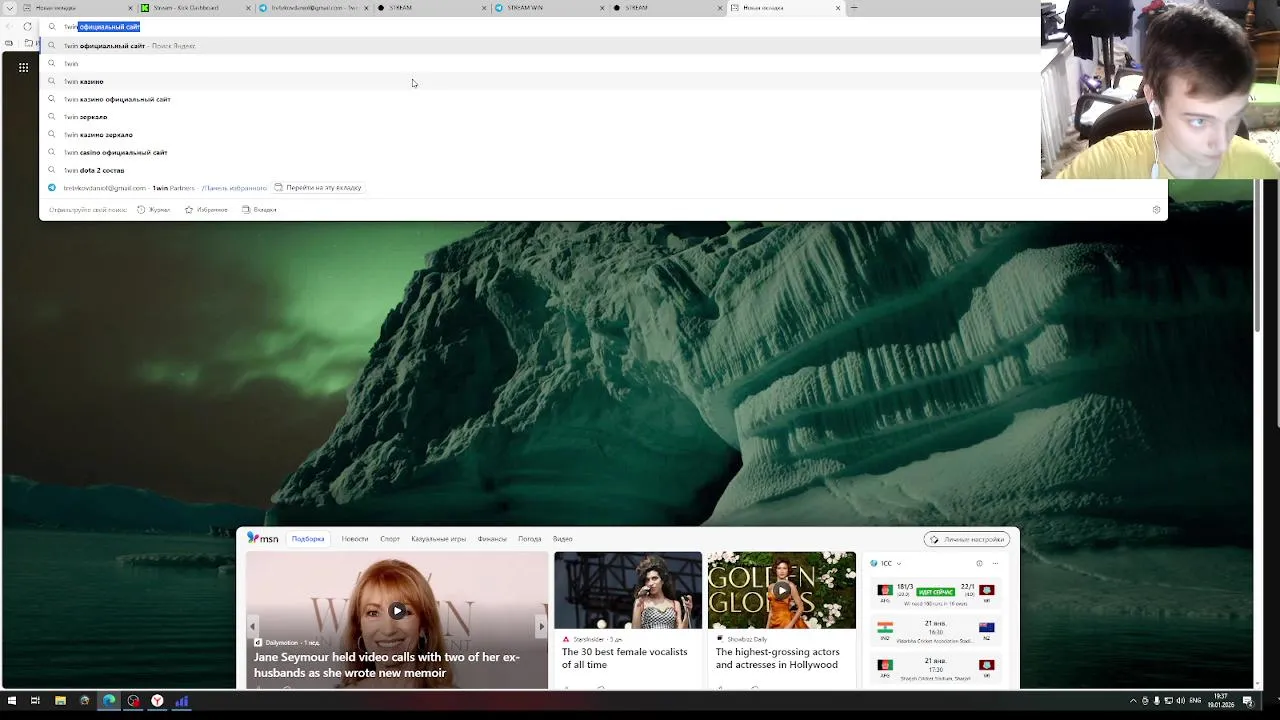Viewport: 1280px width, 720px height.
Task: Open the Финансы feed tab
Action: tap(492, 539)
